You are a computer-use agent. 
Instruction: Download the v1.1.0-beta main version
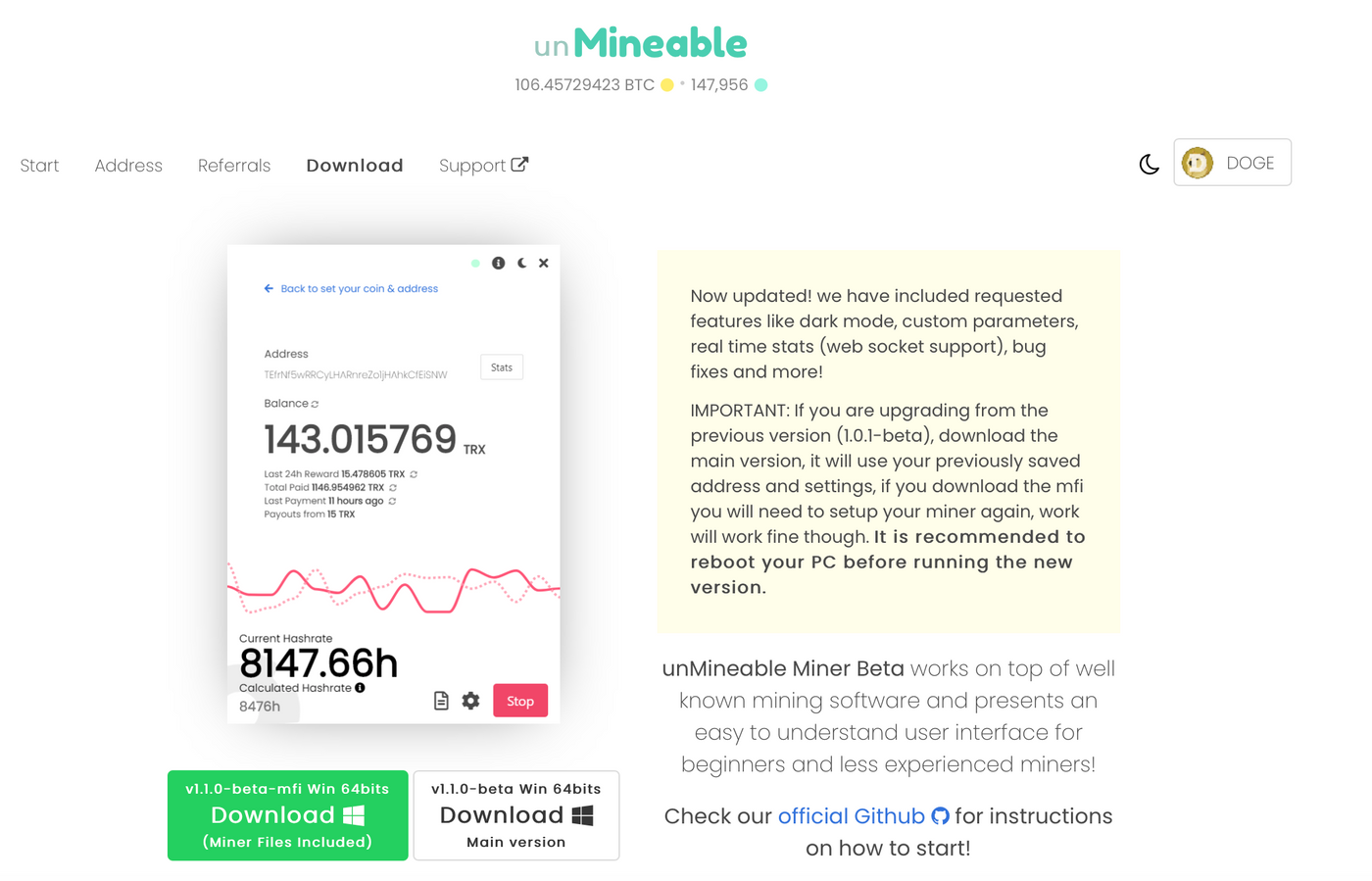click(516, 815)
